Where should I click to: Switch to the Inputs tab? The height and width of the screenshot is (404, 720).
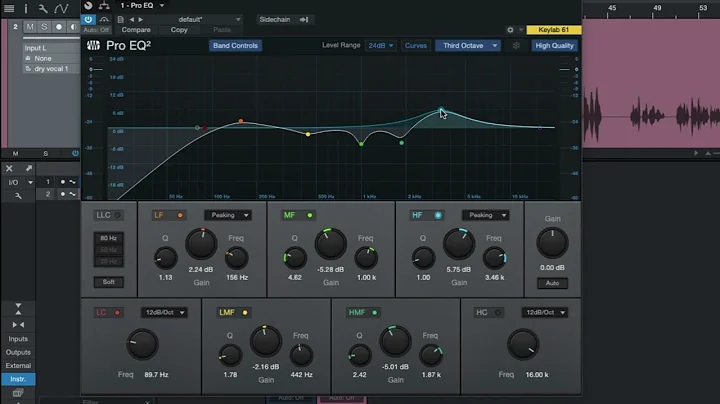18,339
